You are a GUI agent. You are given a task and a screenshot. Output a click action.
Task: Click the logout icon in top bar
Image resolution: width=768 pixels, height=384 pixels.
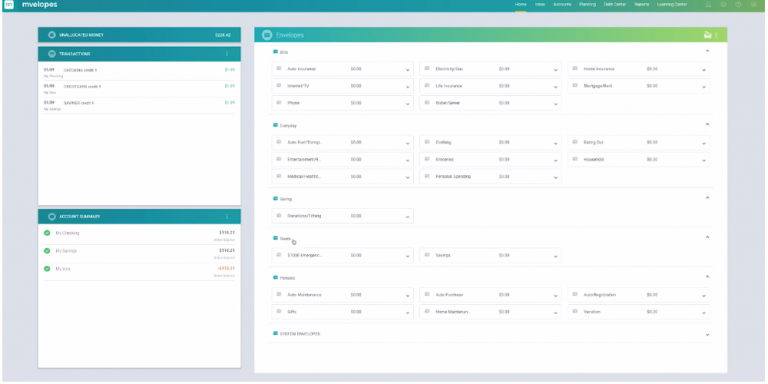pos(753,4)
